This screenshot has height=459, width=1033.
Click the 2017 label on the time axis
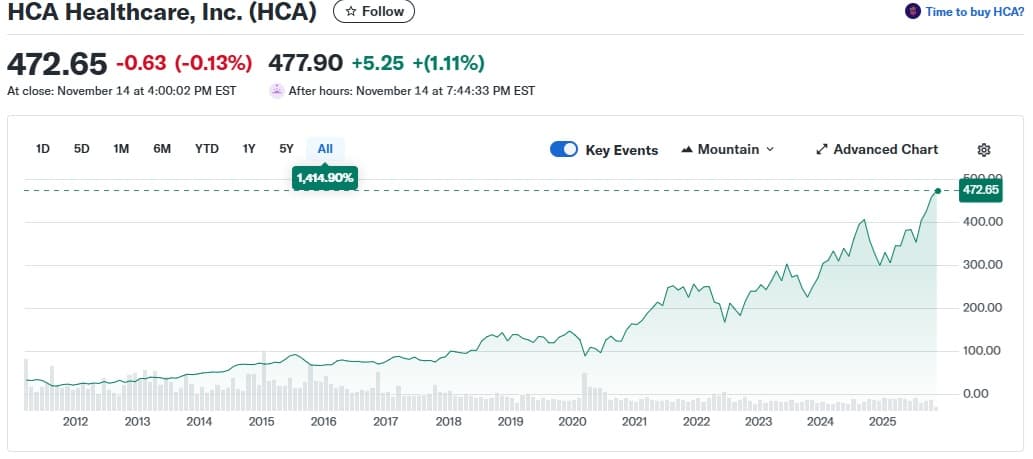[x=385, y=421]
